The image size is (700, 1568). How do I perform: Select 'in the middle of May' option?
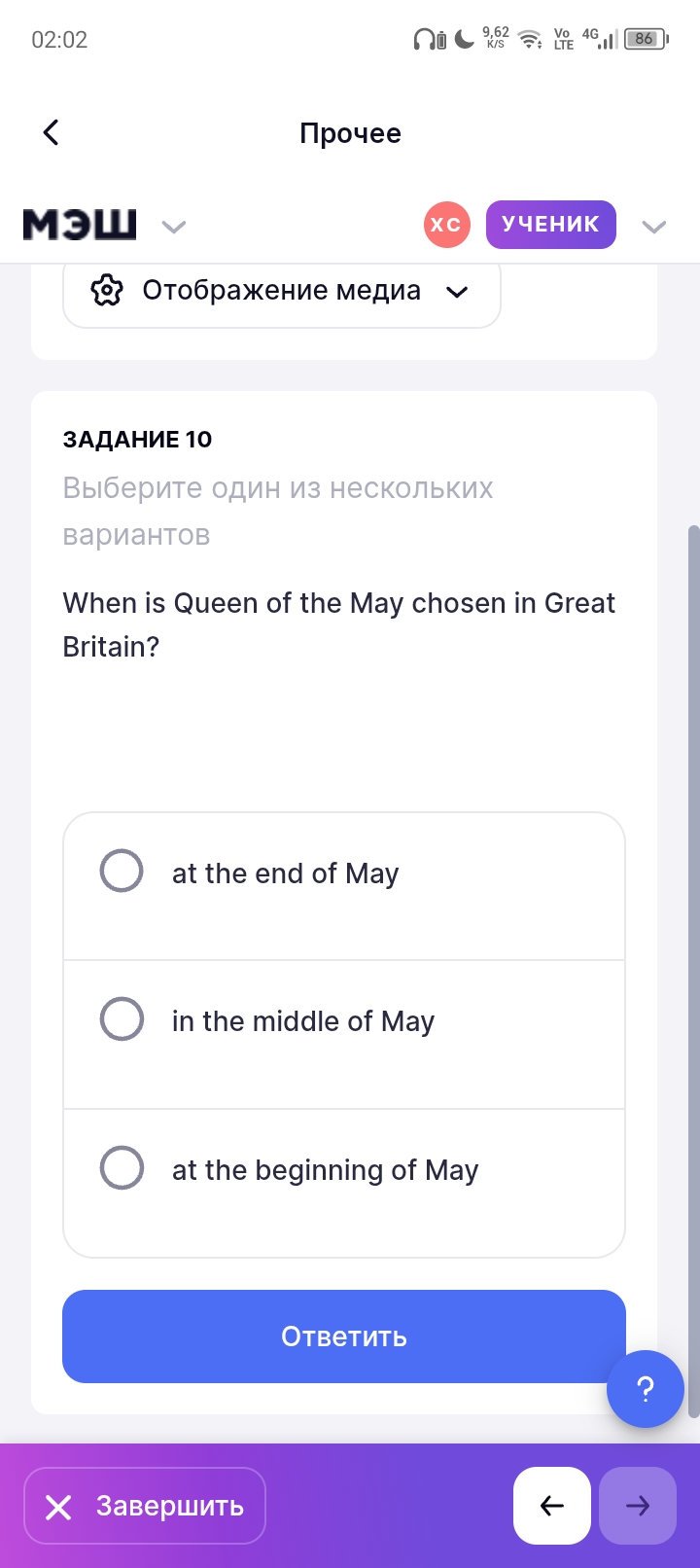coord(122,1019)
